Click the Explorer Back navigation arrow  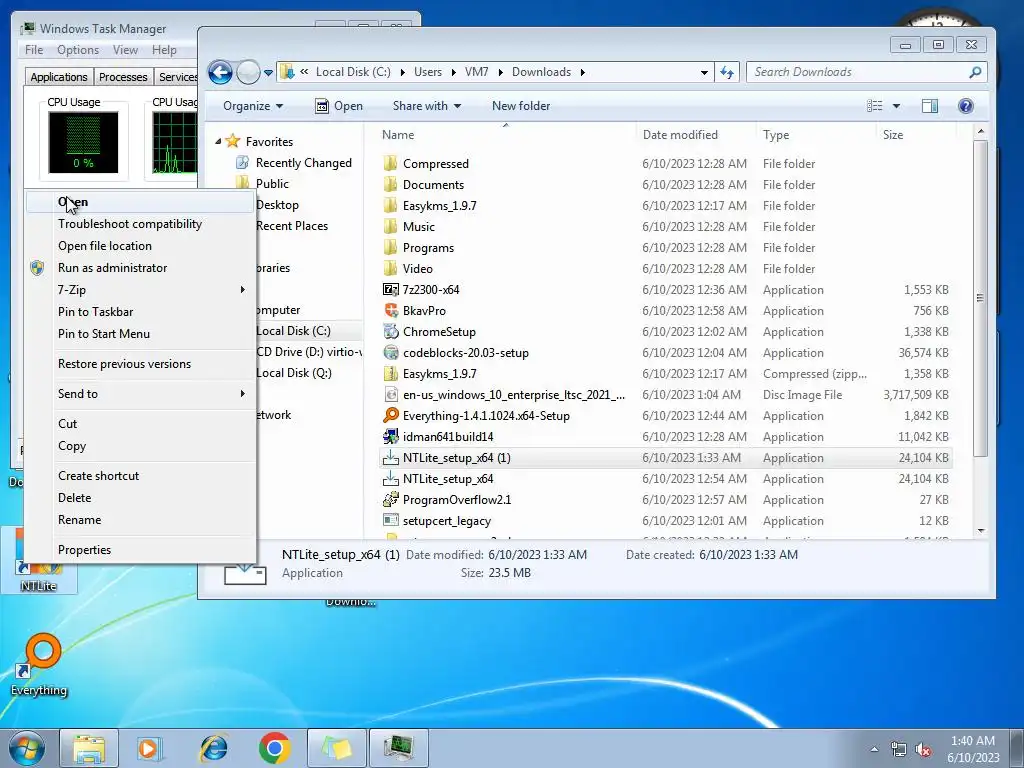(x=220, y=72)
